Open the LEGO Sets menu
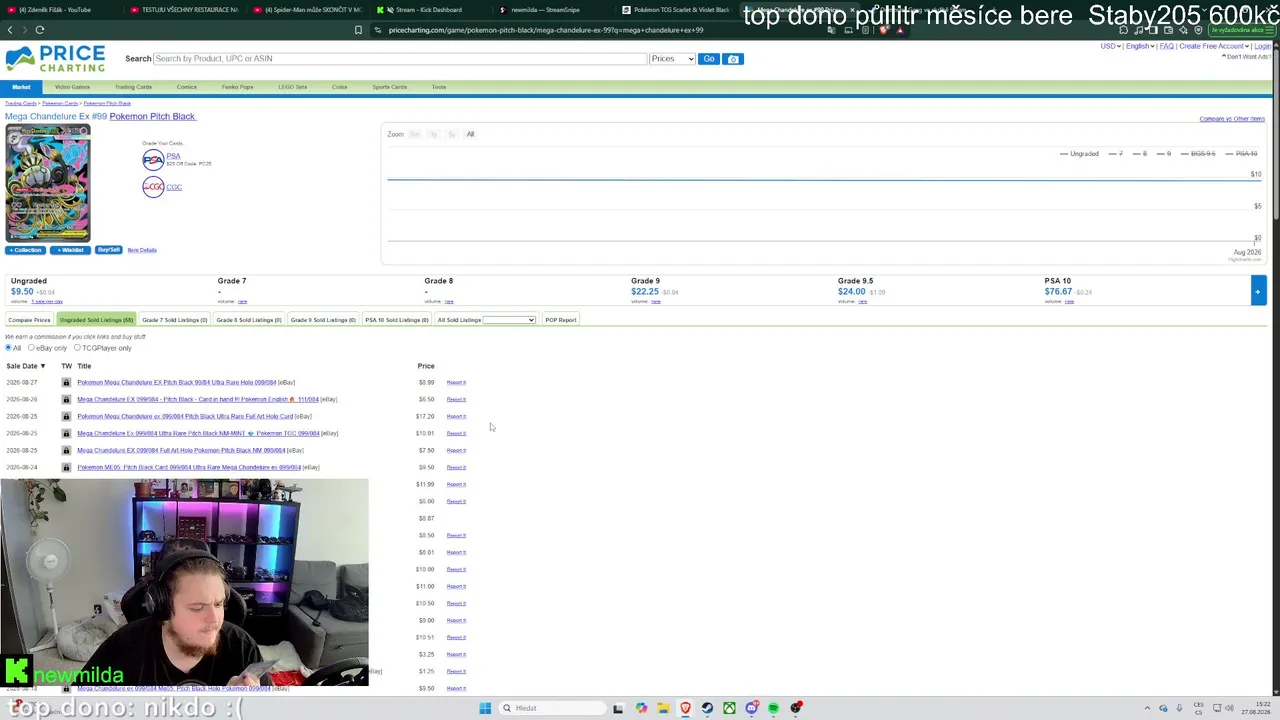Viewport: 1280px width, 720px height. tap(293, 87)
